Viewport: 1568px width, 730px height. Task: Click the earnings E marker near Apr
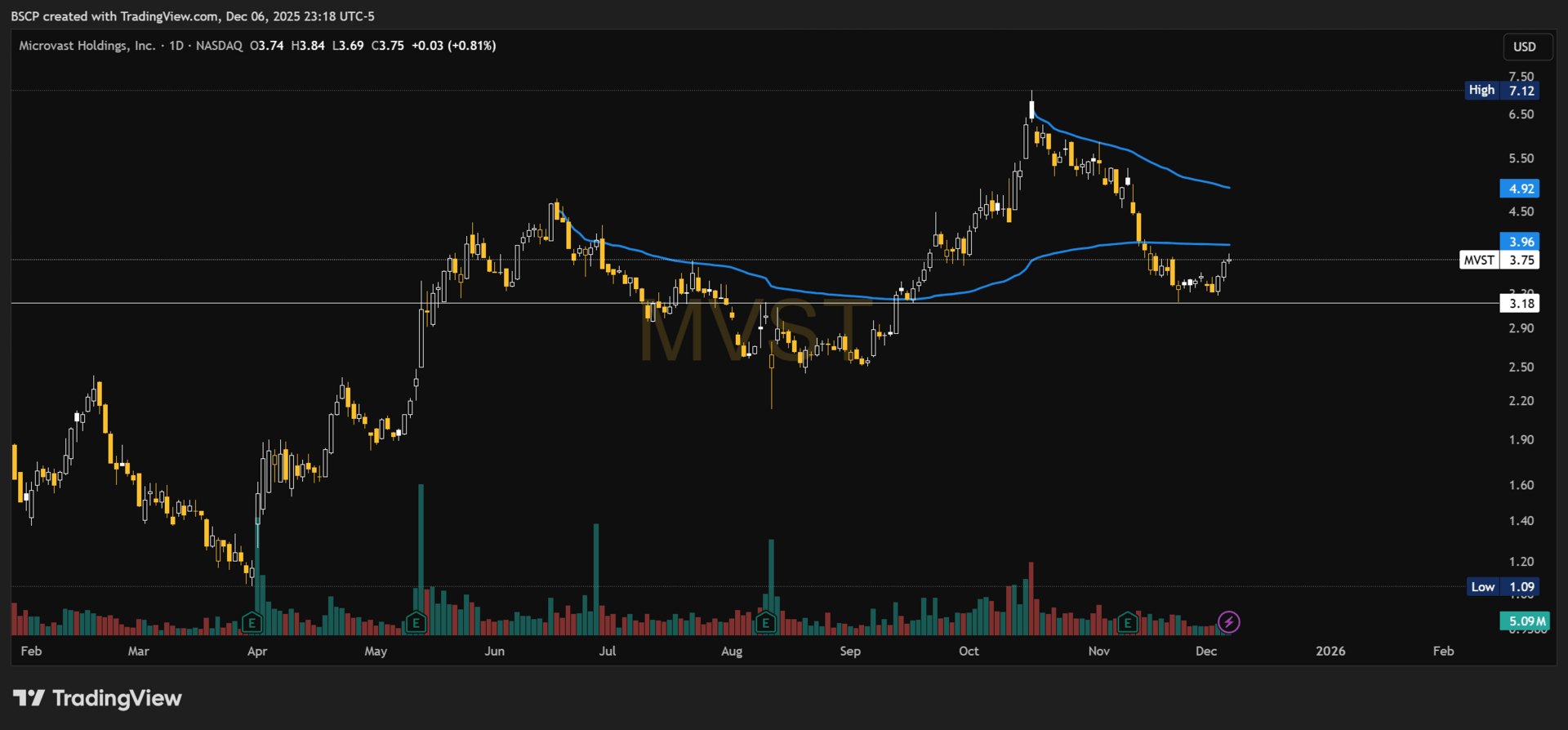tap(252, 623)
